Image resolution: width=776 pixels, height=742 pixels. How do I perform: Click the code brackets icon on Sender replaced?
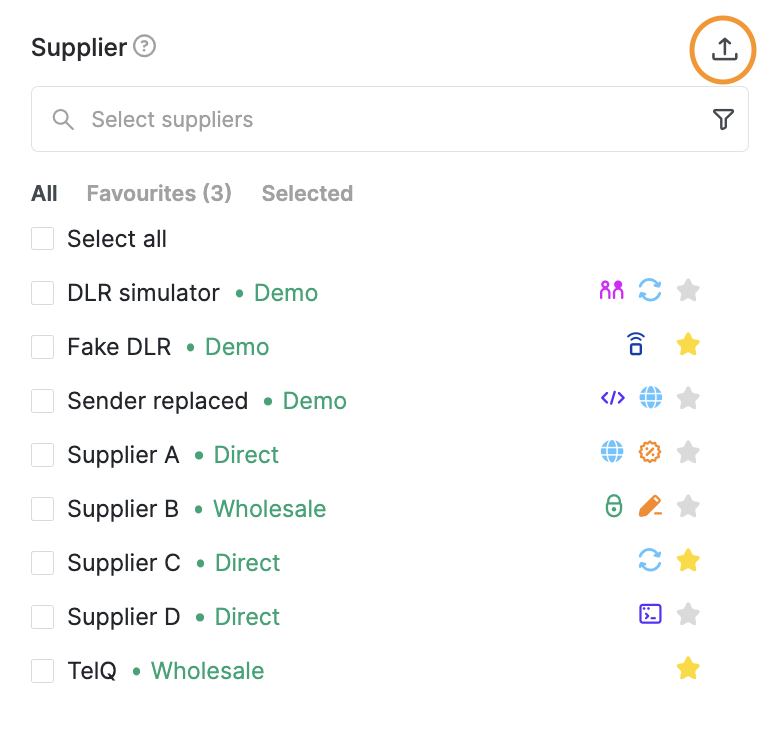point(613,398)
